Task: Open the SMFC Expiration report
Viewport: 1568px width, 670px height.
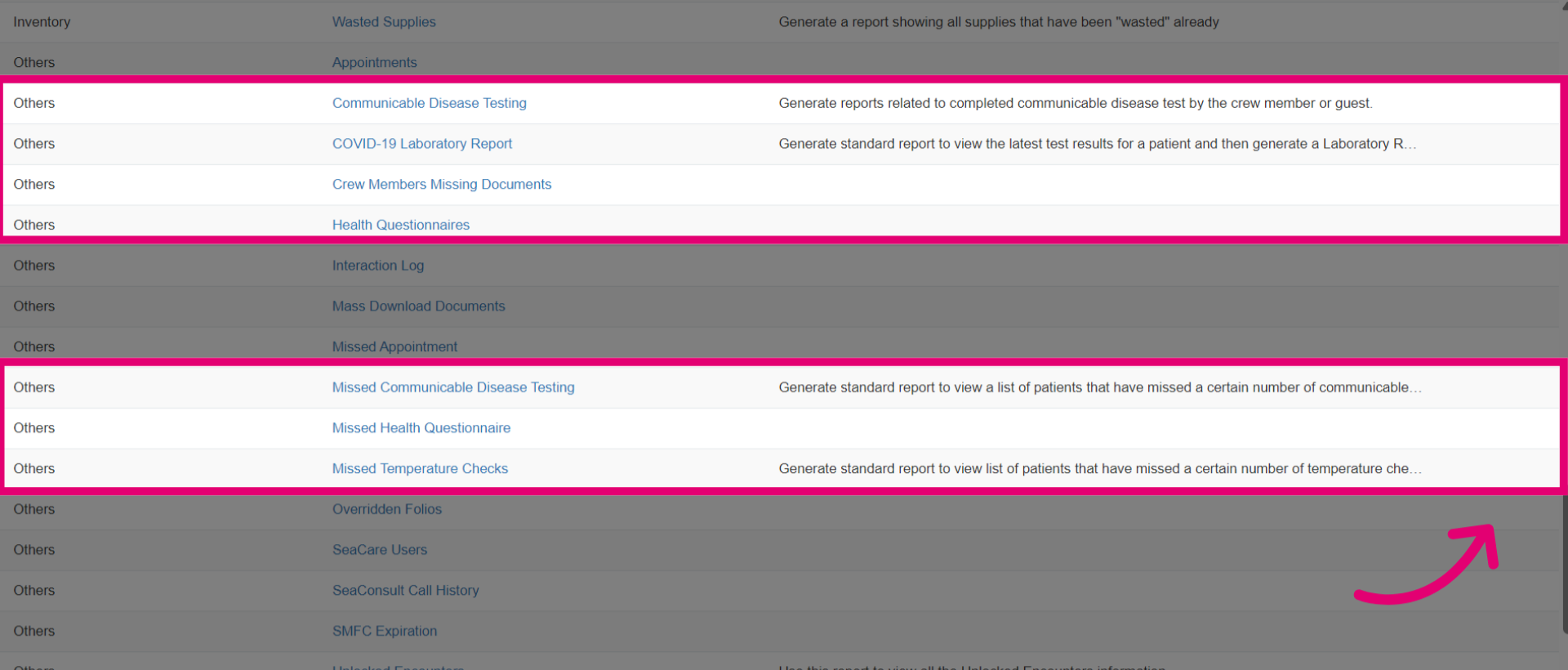Action: click(x=385, y=632)
